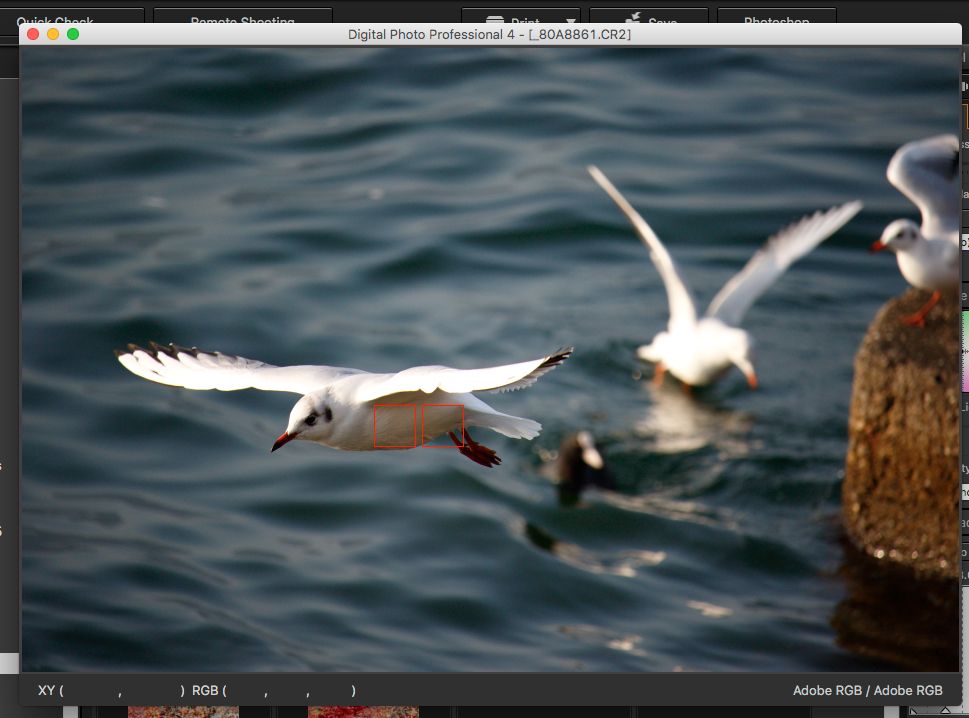
Task: Click the XY coordinate readout
Action: [110, 690]
